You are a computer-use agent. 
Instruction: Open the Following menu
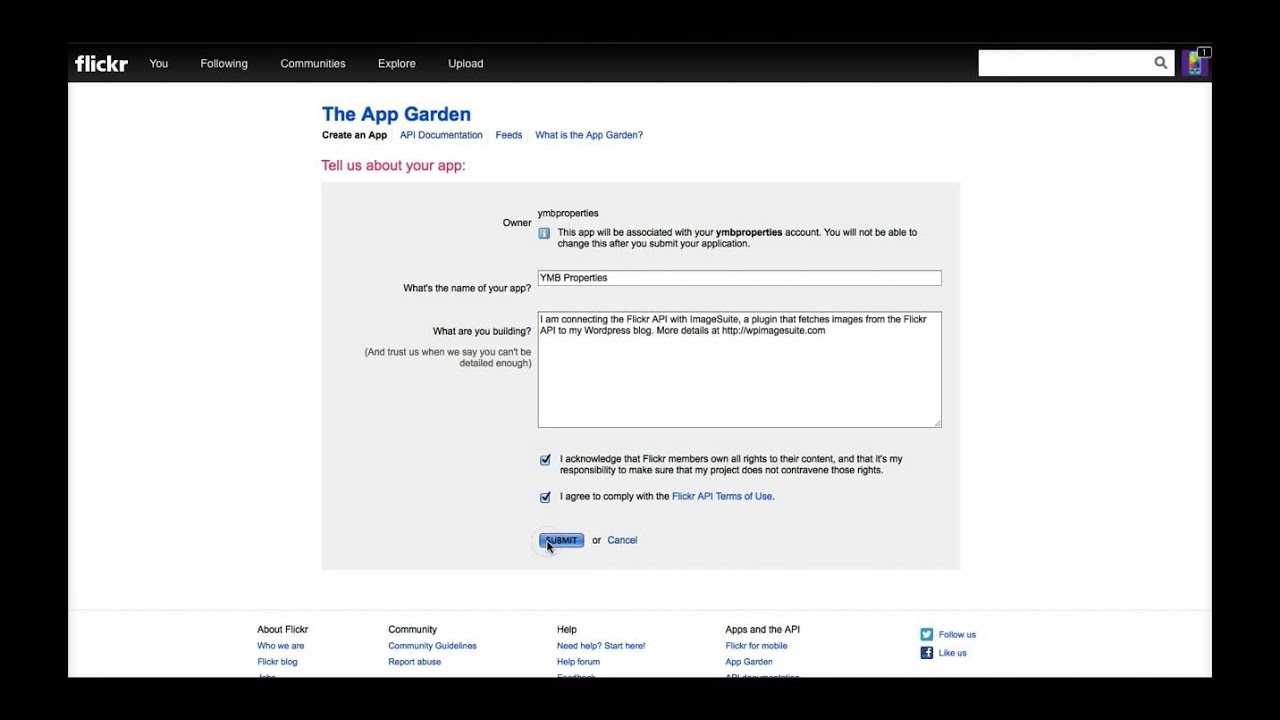(x=224, y=63)
